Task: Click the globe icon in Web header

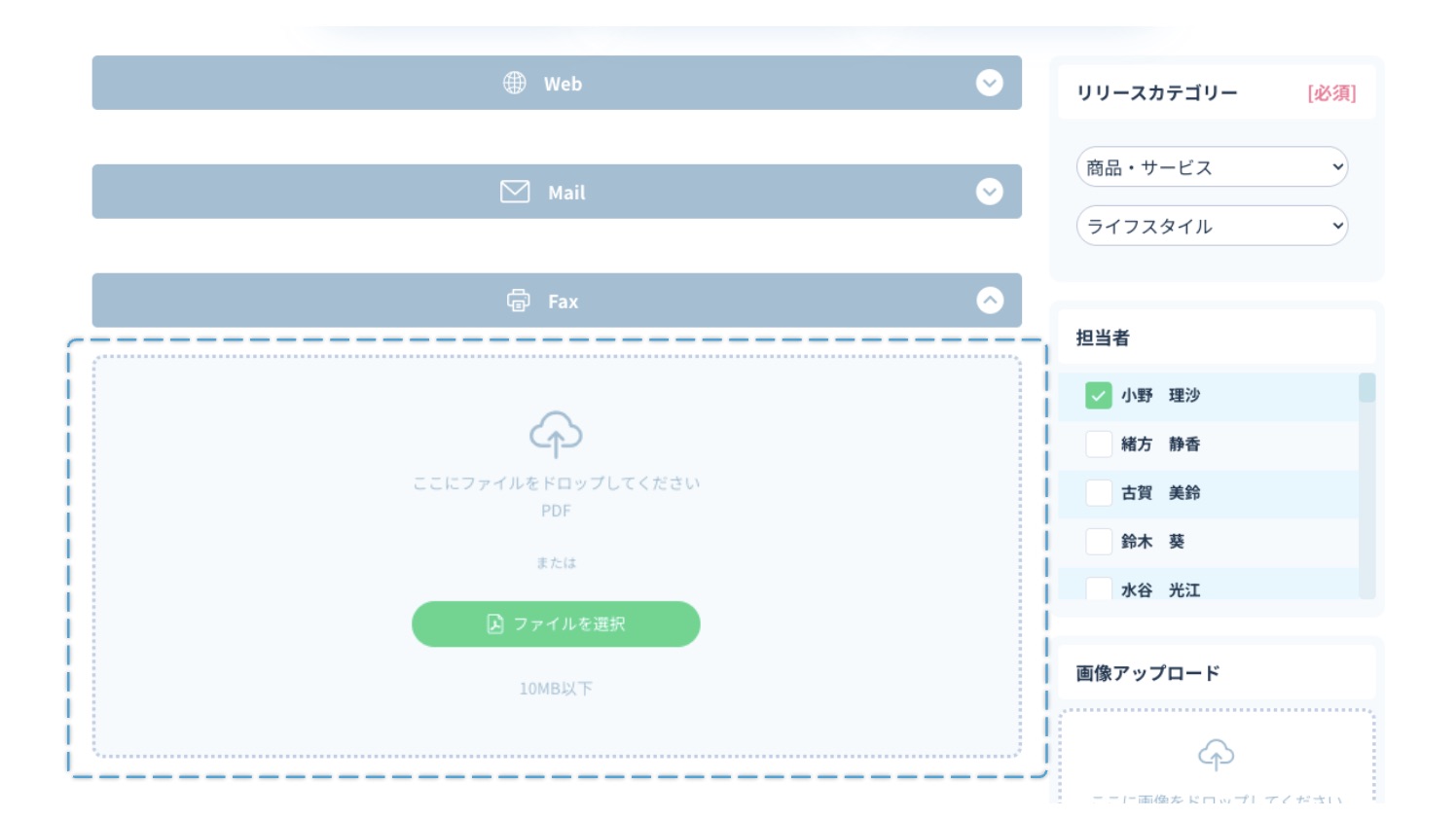Action: [514, 84]
